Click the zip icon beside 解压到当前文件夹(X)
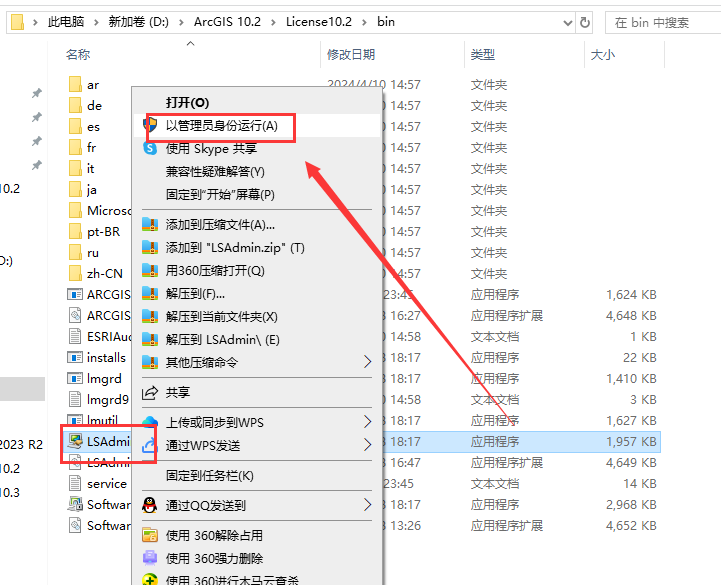Viewport: 721px width, 585px height. [x=150, y=316]
